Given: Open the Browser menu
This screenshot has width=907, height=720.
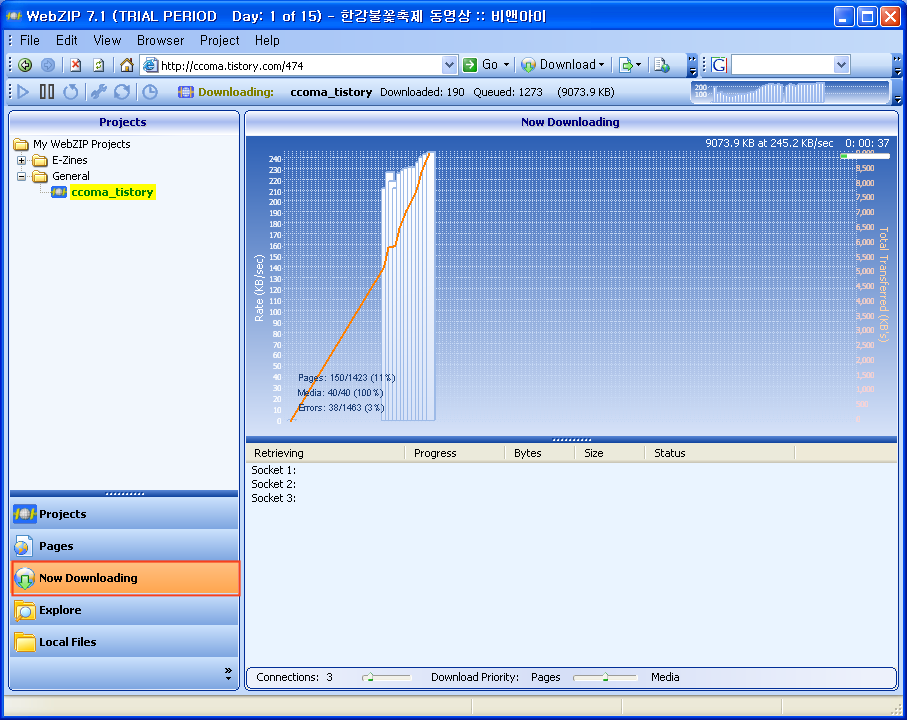Looking at the screenshot, I should (160, 40).
